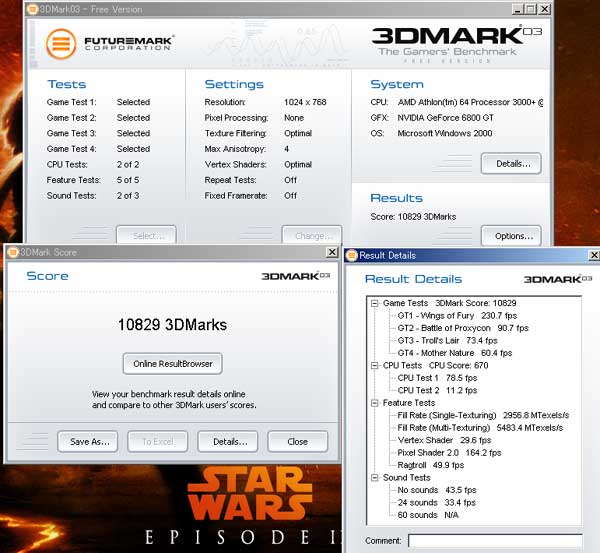Select 60 sounds N/A row

pos(428,515)
